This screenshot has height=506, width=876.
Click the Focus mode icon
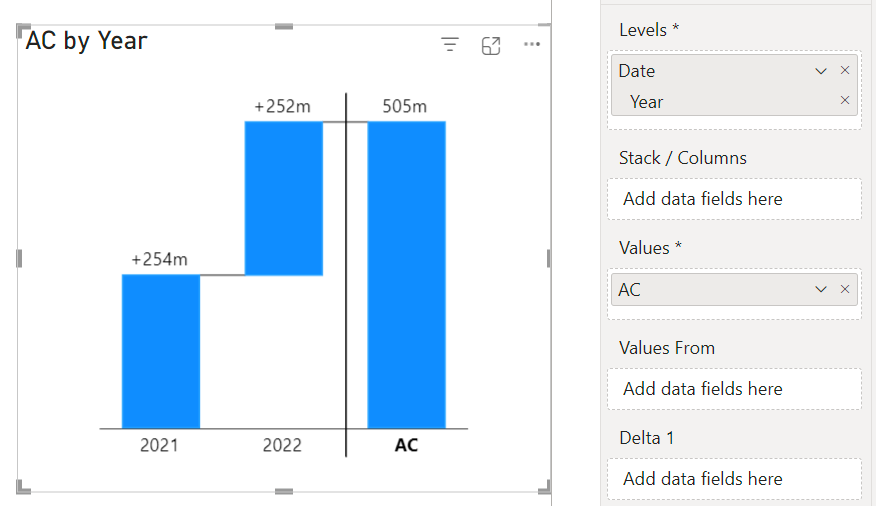click(491, 45)
